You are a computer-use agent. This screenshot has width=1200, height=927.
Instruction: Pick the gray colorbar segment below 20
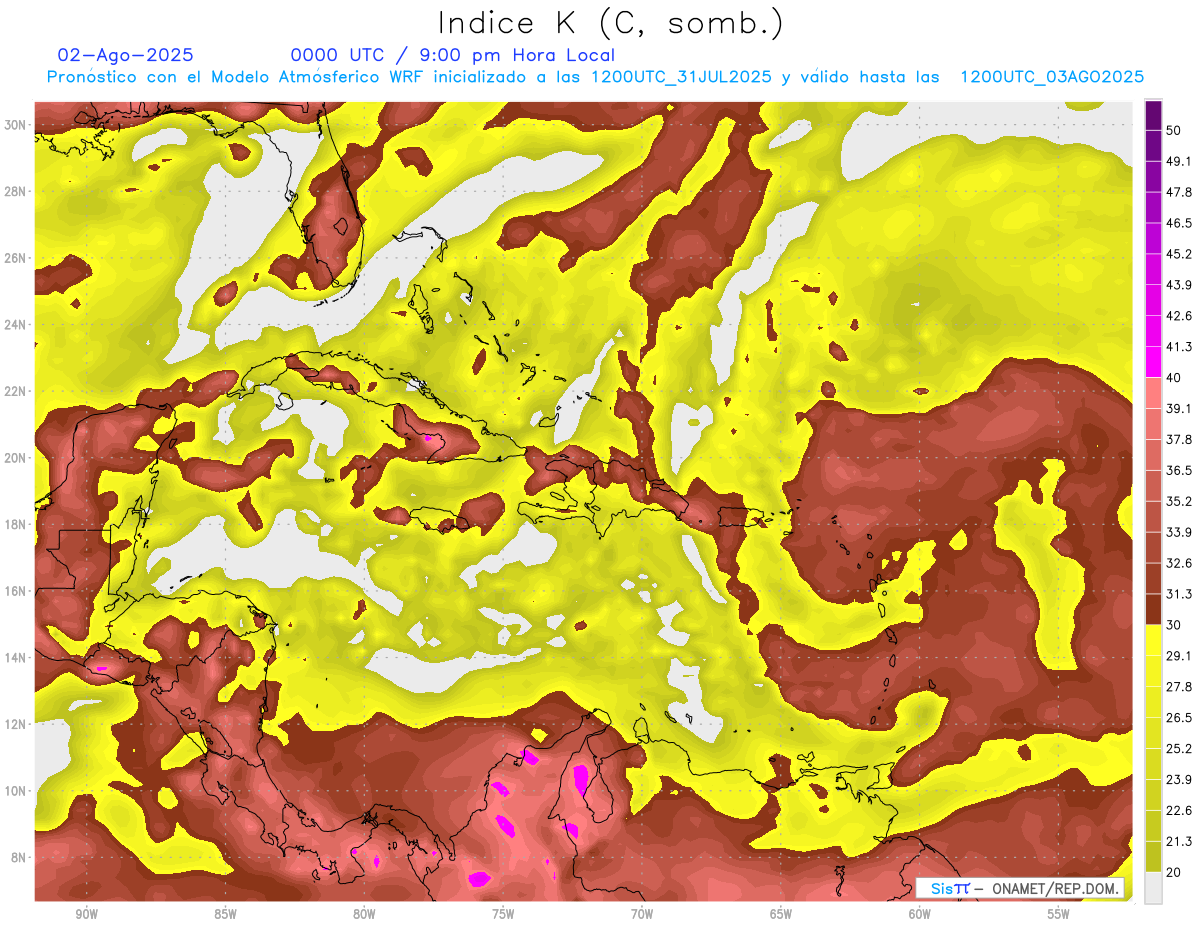[x=1153, y=887]
